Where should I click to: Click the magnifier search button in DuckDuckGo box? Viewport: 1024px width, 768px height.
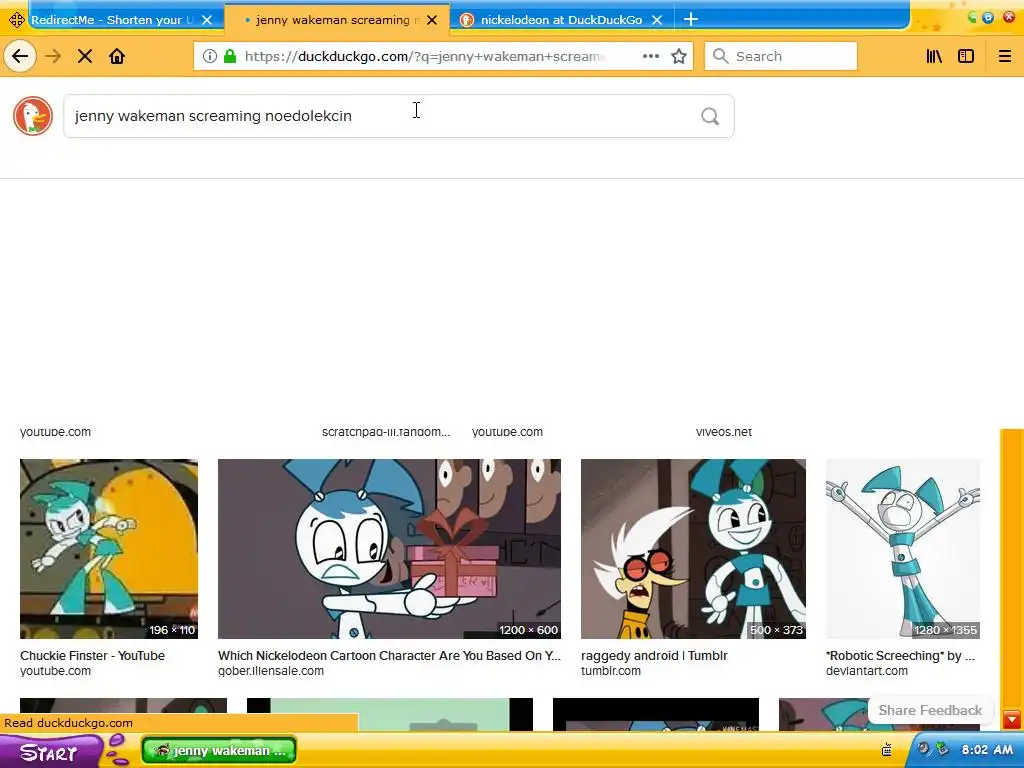point(710,116)
